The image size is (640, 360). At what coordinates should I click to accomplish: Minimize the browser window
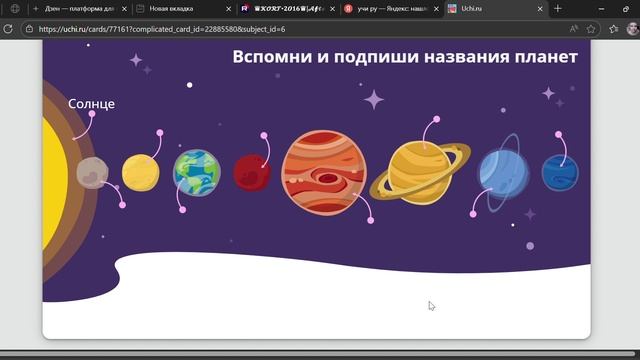[601, 9]
